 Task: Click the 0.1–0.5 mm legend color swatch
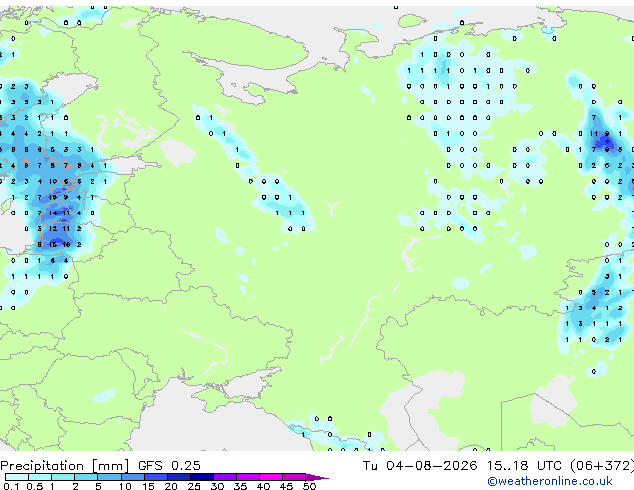click(x=17, y=477)
